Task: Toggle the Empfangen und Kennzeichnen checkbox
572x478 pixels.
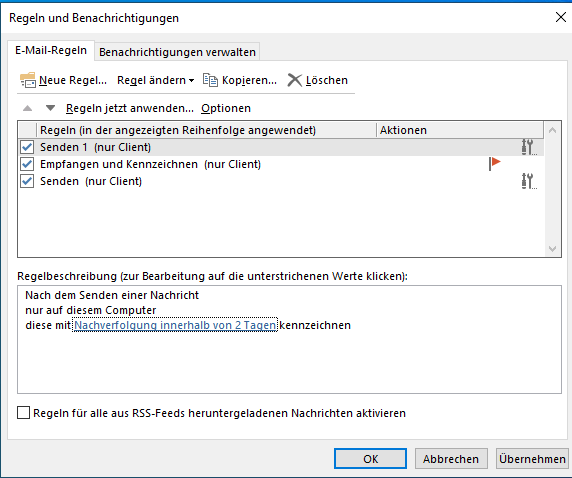Action: pyautogui.click(x=27, y=164)
